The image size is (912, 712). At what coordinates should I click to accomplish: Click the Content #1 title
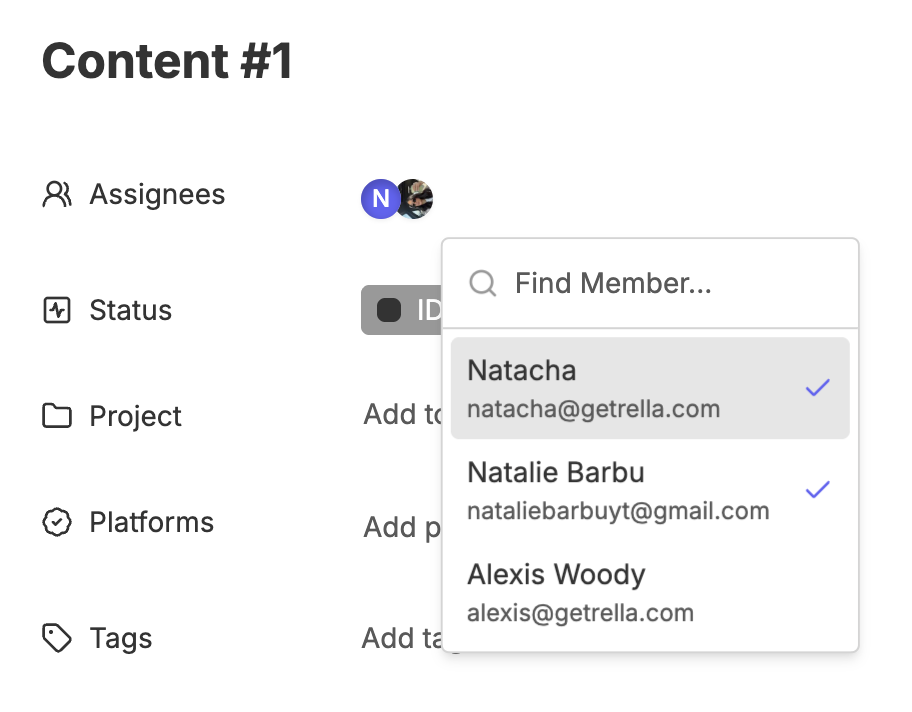(167, 61)
